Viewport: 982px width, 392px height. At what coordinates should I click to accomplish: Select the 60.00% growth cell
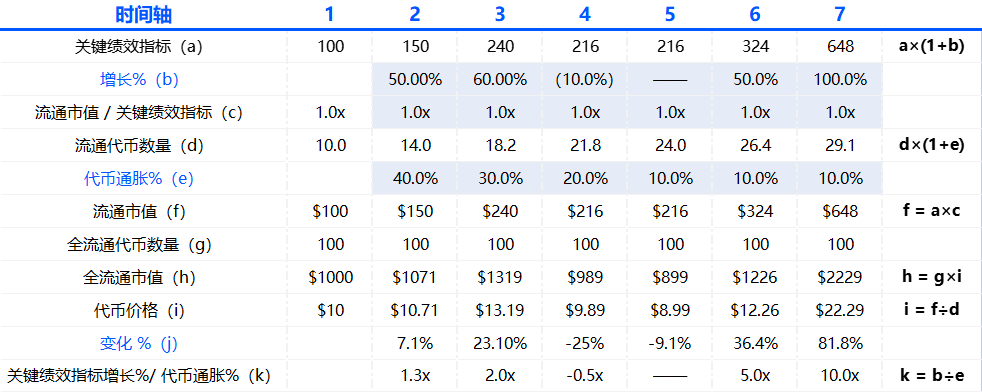500,80
